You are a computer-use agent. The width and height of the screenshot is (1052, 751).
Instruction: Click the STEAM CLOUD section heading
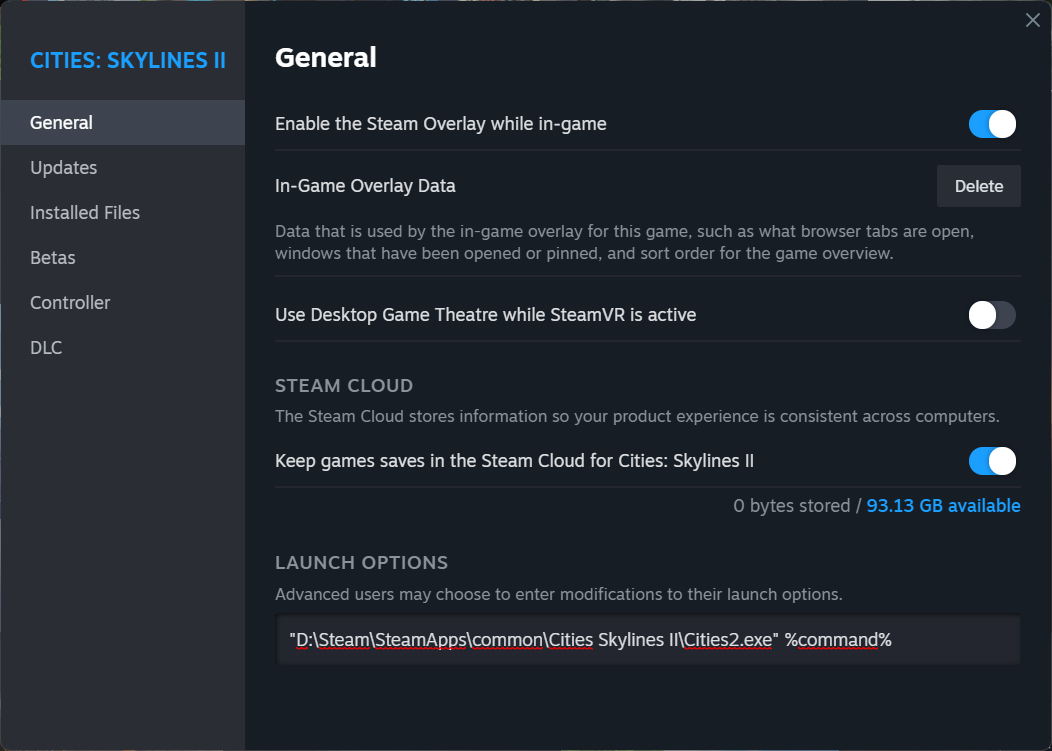344,386
